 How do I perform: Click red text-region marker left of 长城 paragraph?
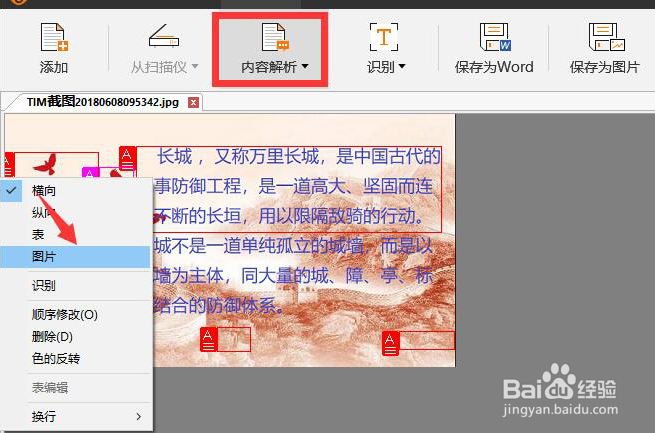[x=127, y=159]
